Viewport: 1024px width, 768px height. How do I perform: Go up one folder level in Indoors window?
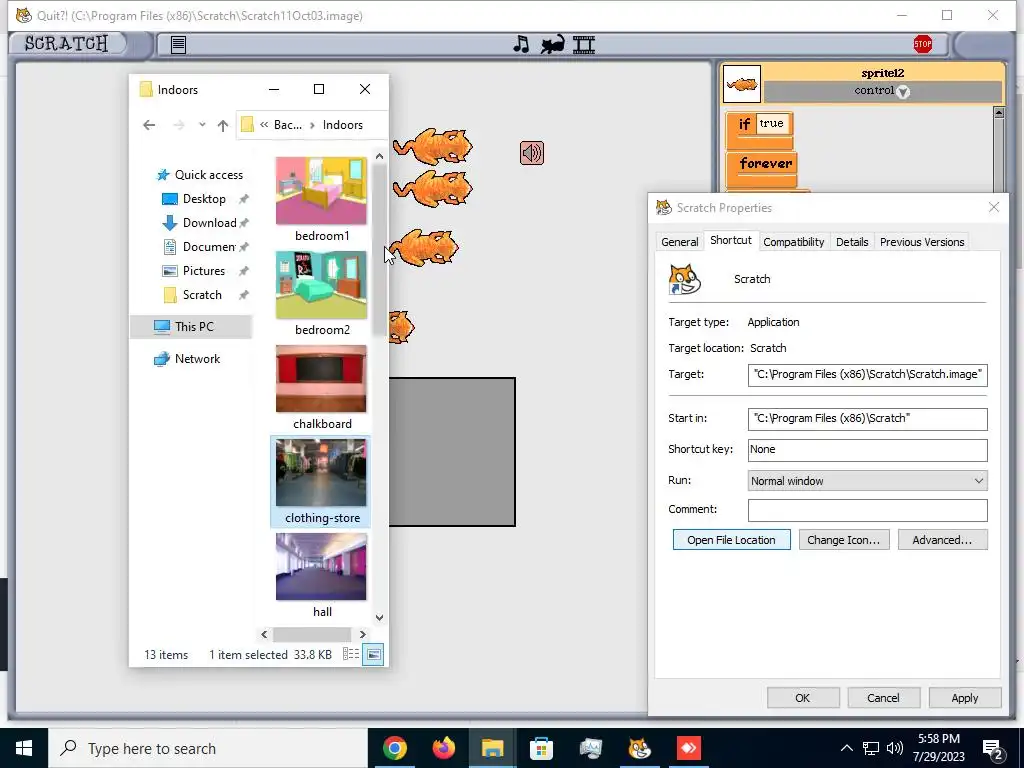click(x=223, y=125)
